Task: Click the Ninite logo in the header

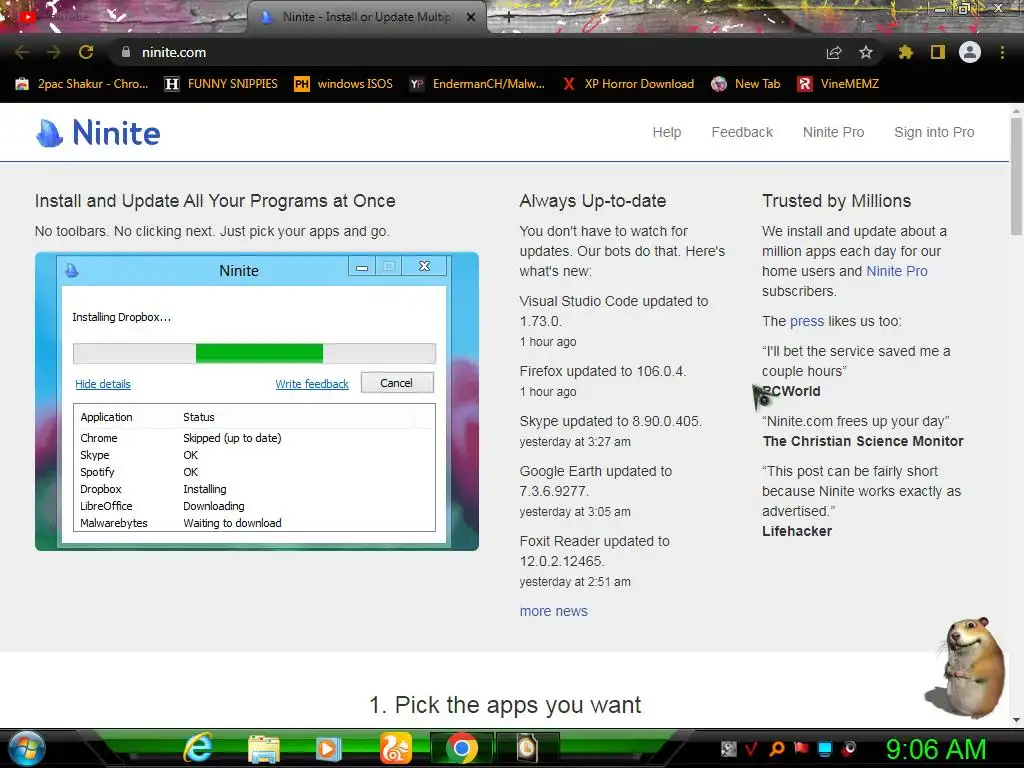Action: click(x=98, y=133)
